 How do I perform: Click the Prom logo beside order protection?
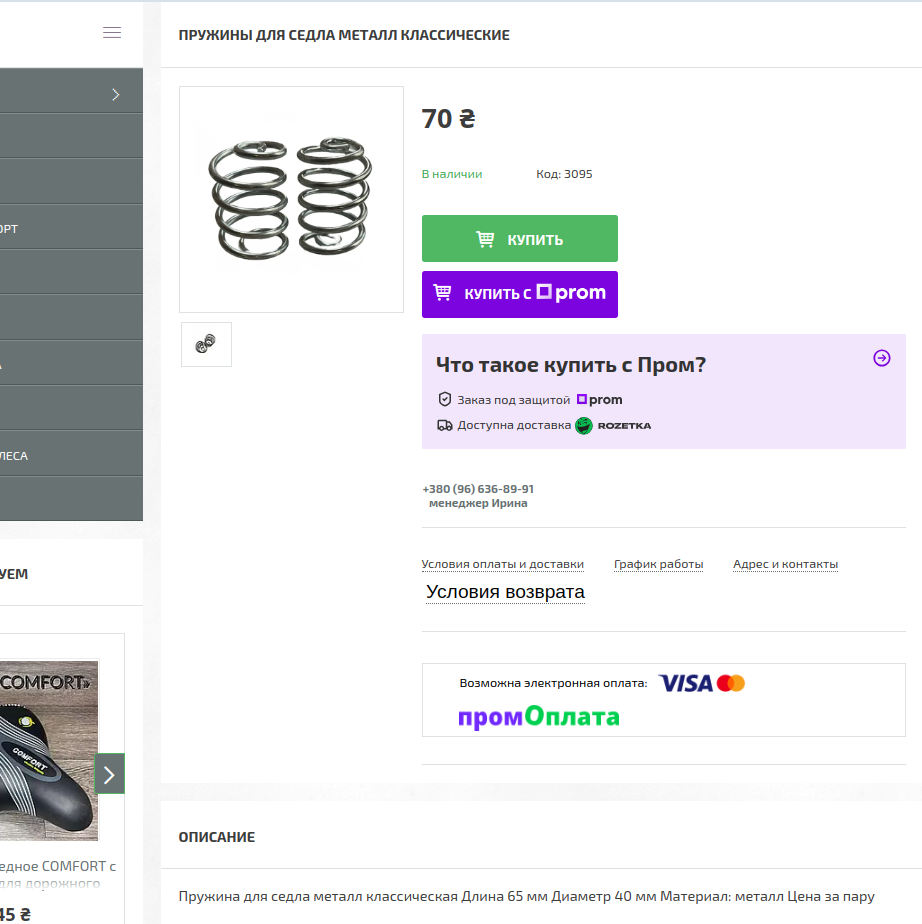[x=599, y=400]
